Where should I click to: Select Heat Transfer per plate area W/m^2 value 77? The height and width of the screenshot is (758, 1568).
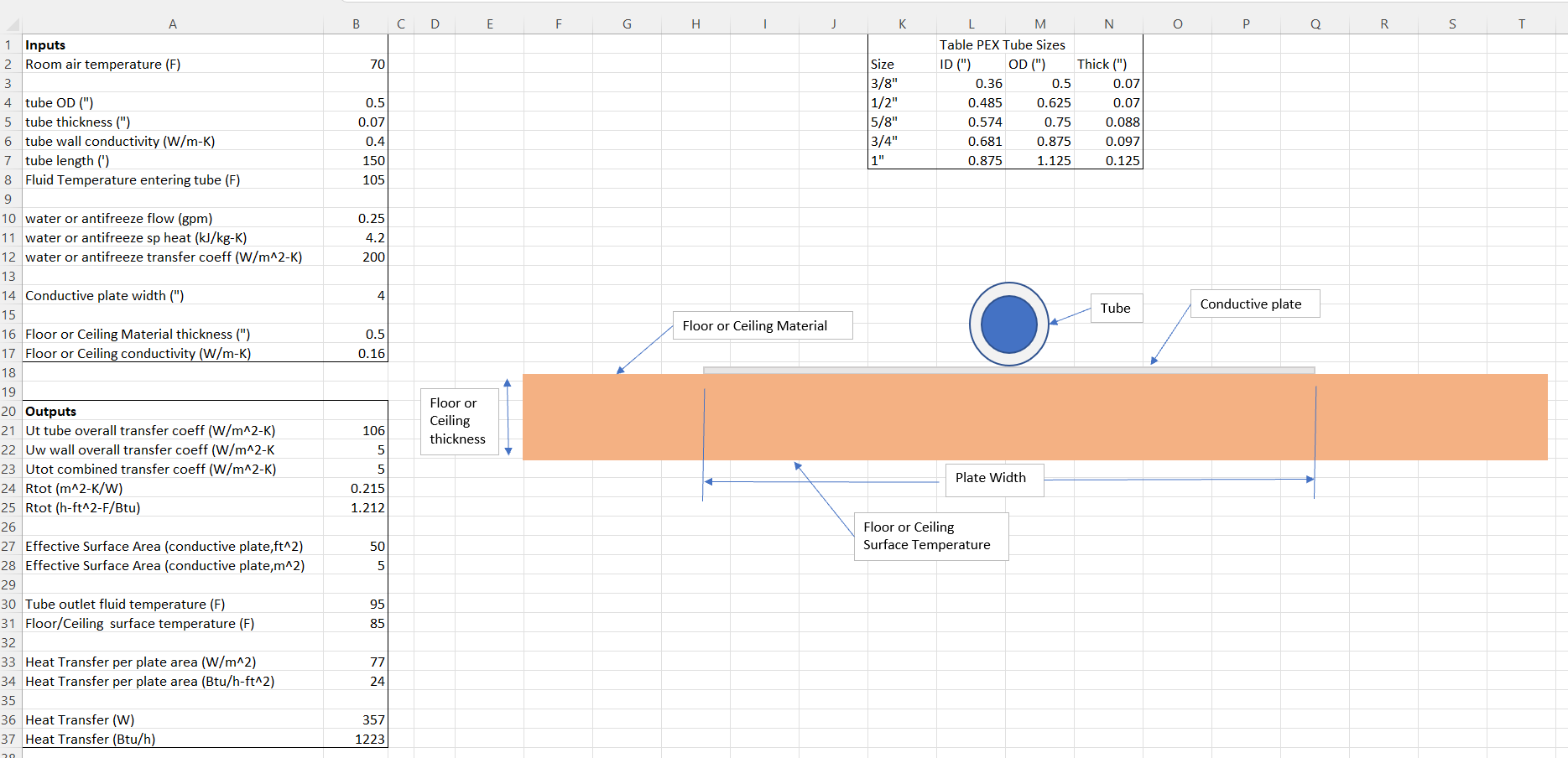(x=356, y=662)
